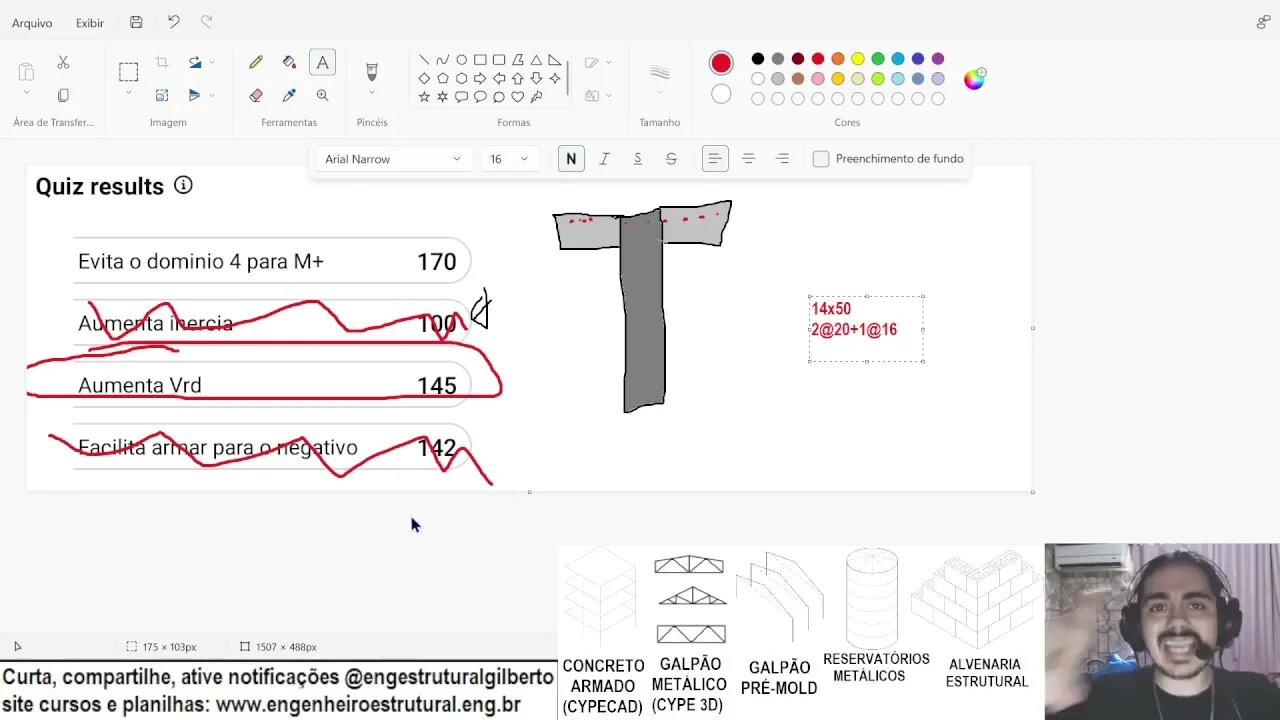Pick the curve shape
Screen dimensions: 1280x720
click(442, 60)
